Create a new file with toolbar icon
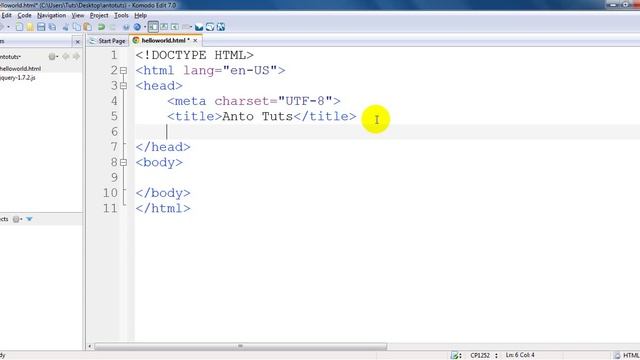This screenshot has width=640, height=360. click(x=19, y=27)
